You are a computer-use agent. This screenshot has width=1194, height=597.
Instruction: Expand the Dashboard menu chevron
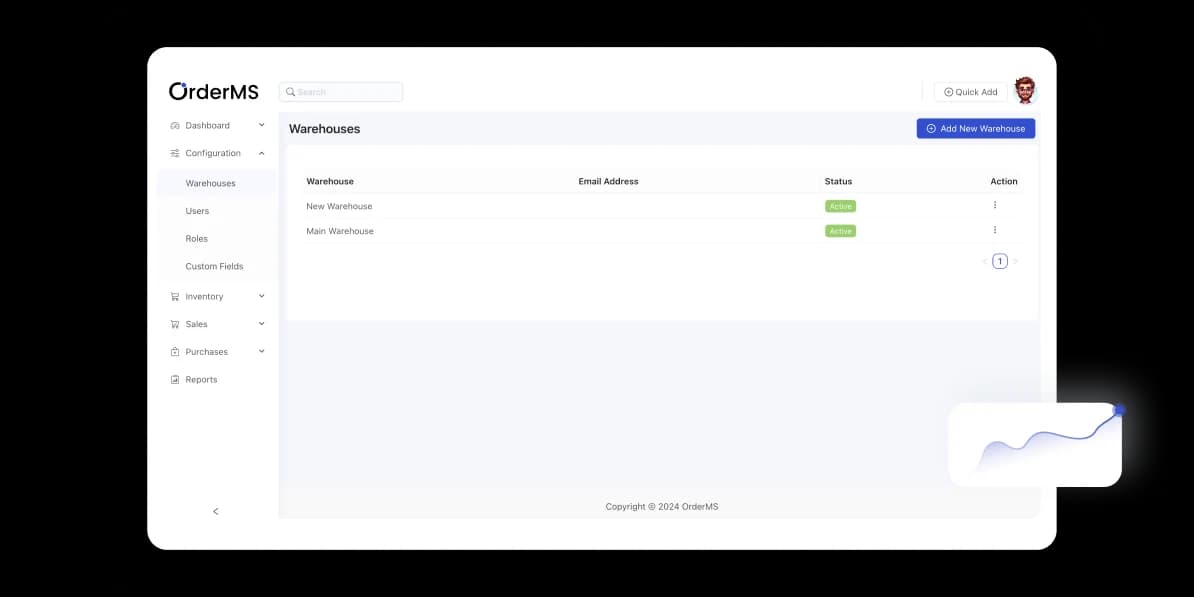tap(262, 126)
